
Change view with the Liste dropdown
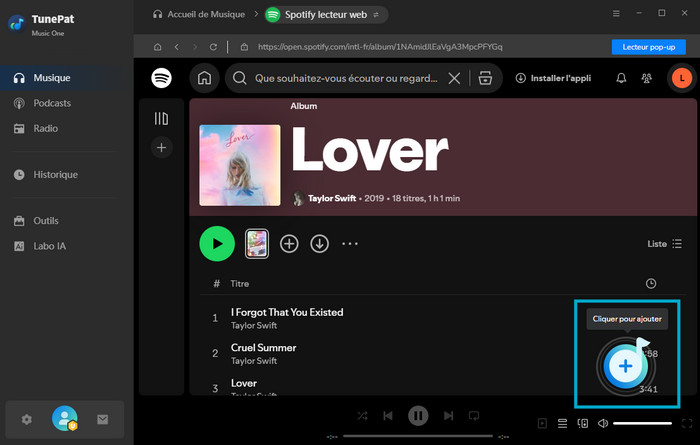tap(664, 244)
